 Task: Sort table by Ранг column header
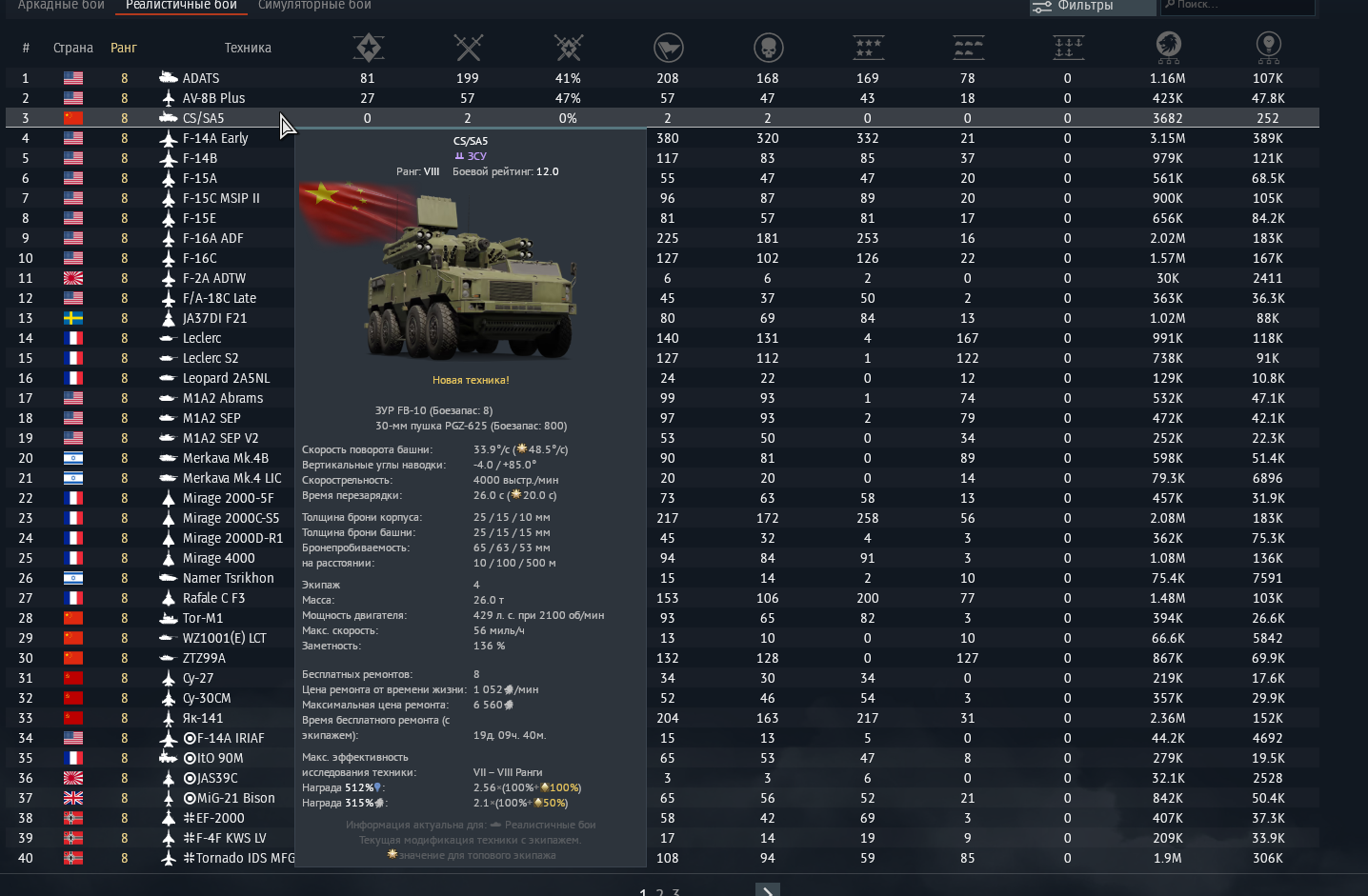pyautogui.click(x=124, y=48)
